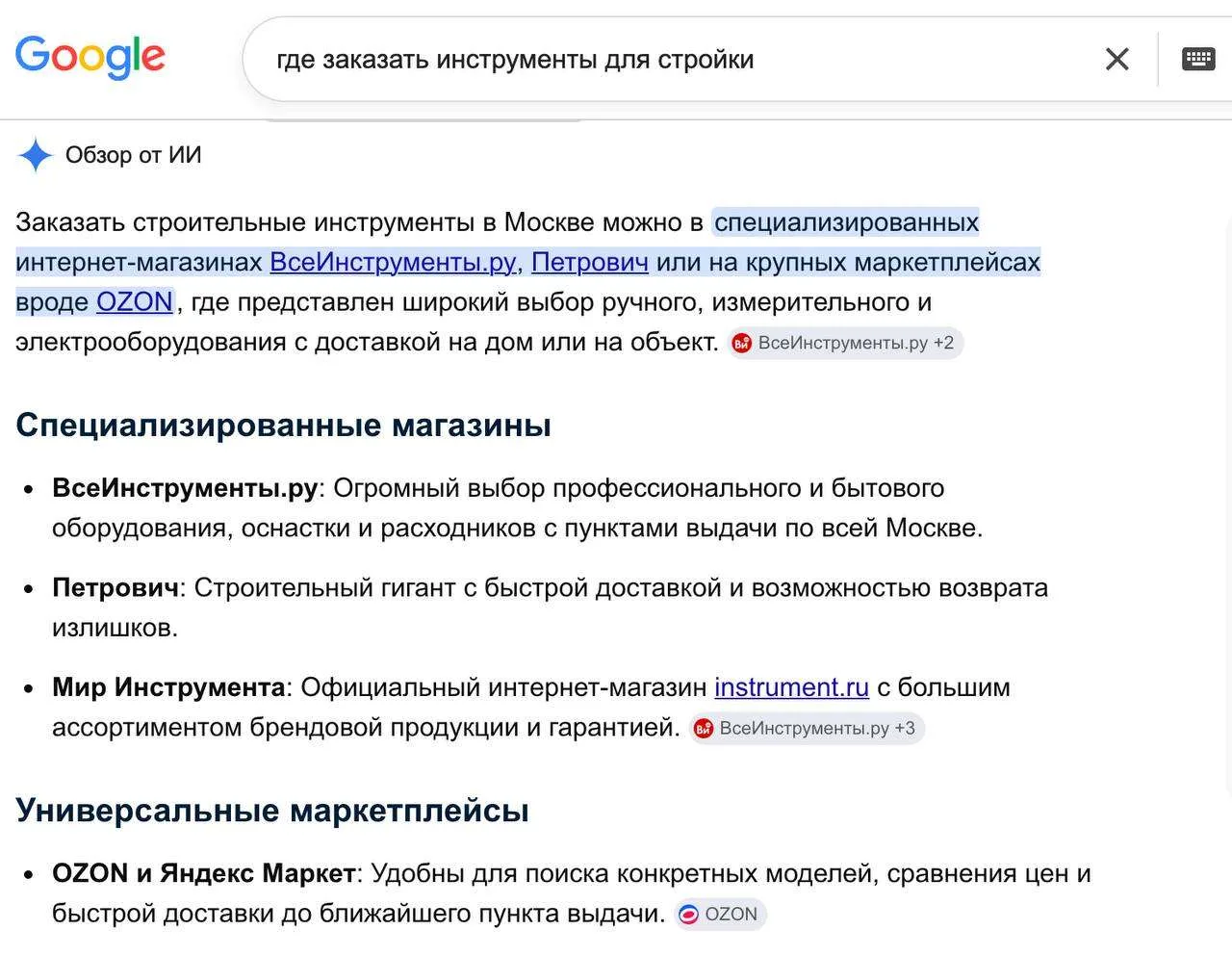Image resolution: width=1232 pixels, height=956 pixels.
Task: Open the on-screen keyboard icon
Action: [x=1198, y=59]
